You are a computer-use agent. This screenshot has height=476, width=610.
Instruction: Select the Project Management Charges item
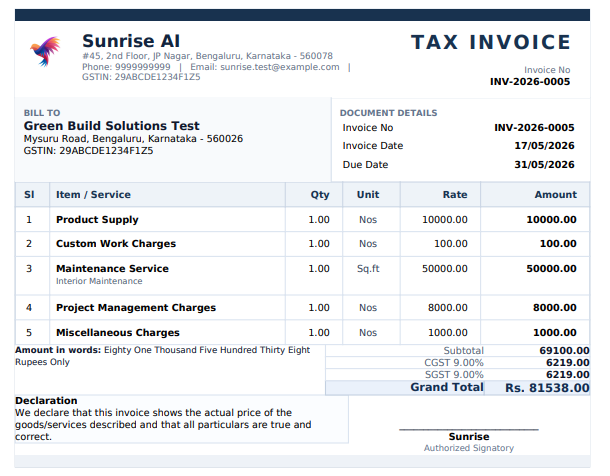pos(136,308)
